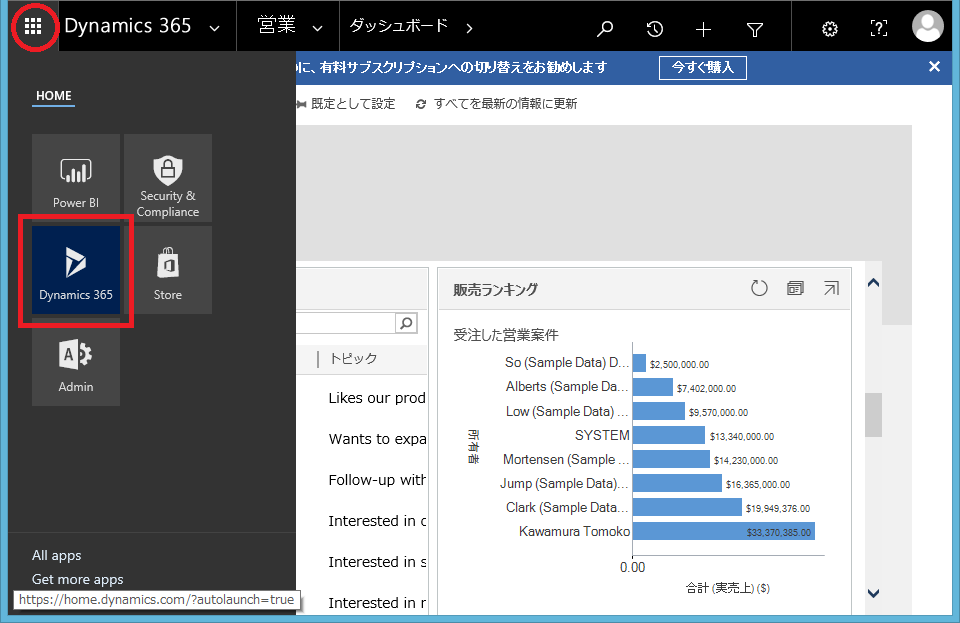This screenshot has width=960, height=623.
Task: Expand the Dynamics 365 dropdown arrow
Action: (x=214, y=28)
